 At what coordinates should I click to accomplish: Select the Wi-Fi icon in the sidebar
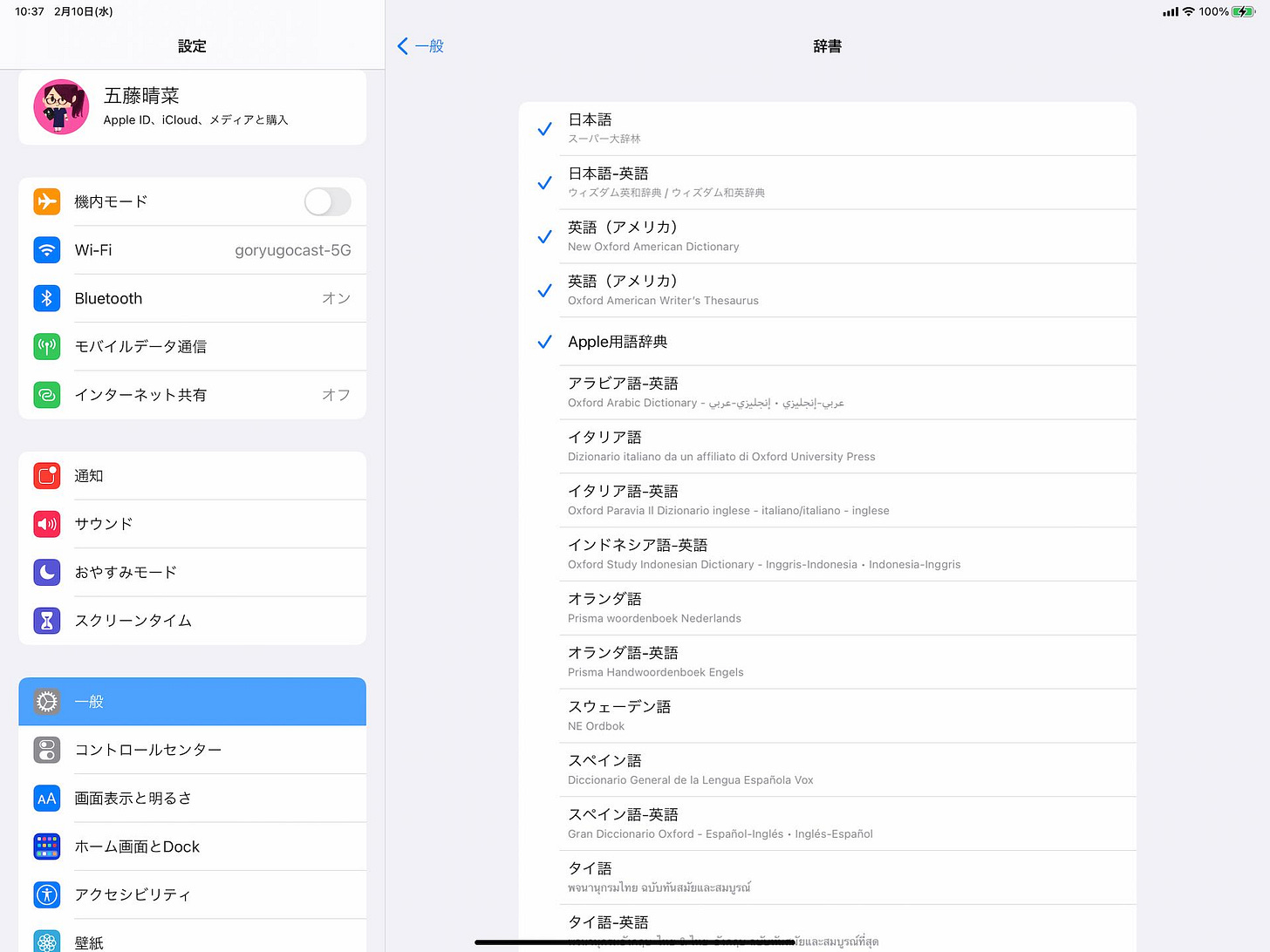coord(46,250)
